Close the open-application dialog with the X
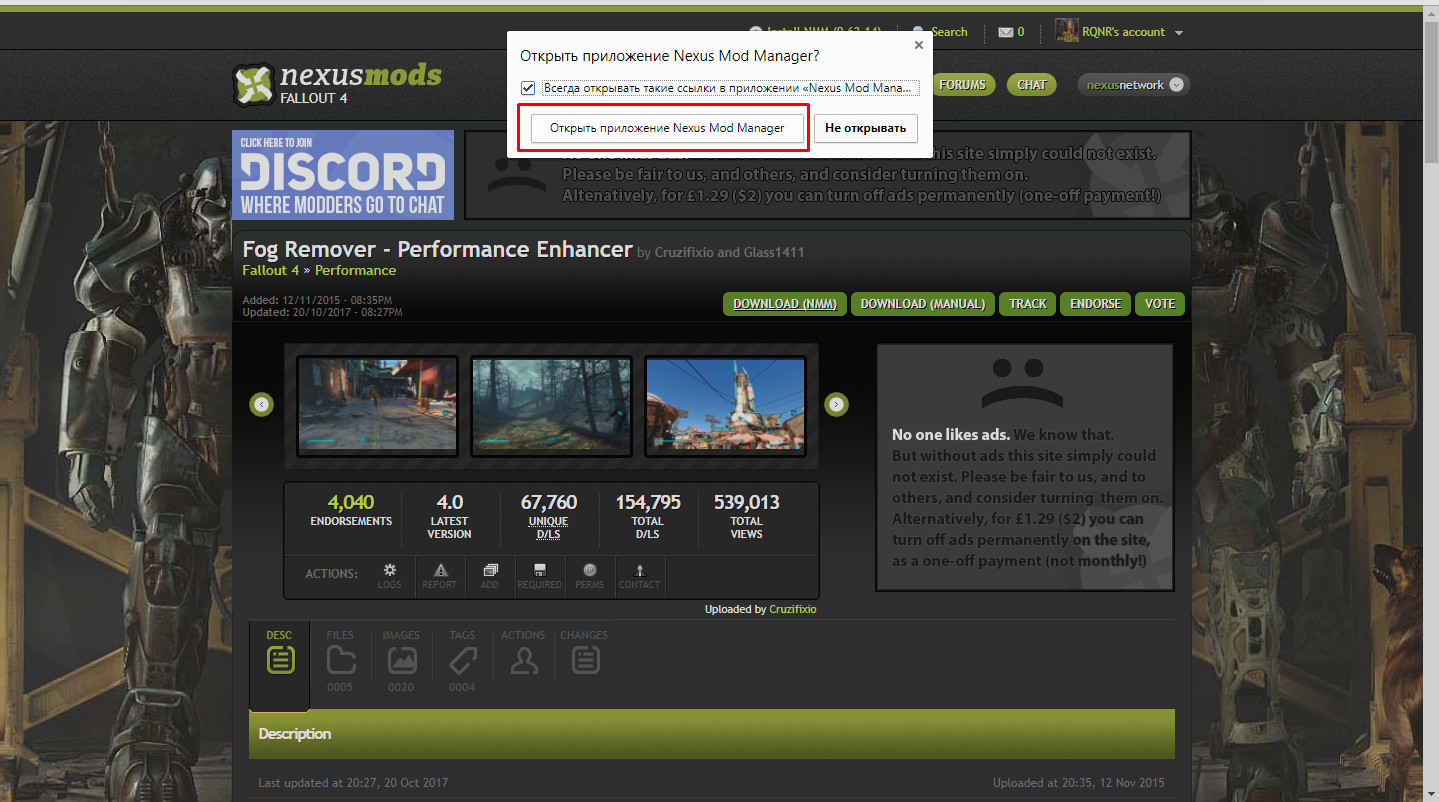 click(x=919, y=45)
